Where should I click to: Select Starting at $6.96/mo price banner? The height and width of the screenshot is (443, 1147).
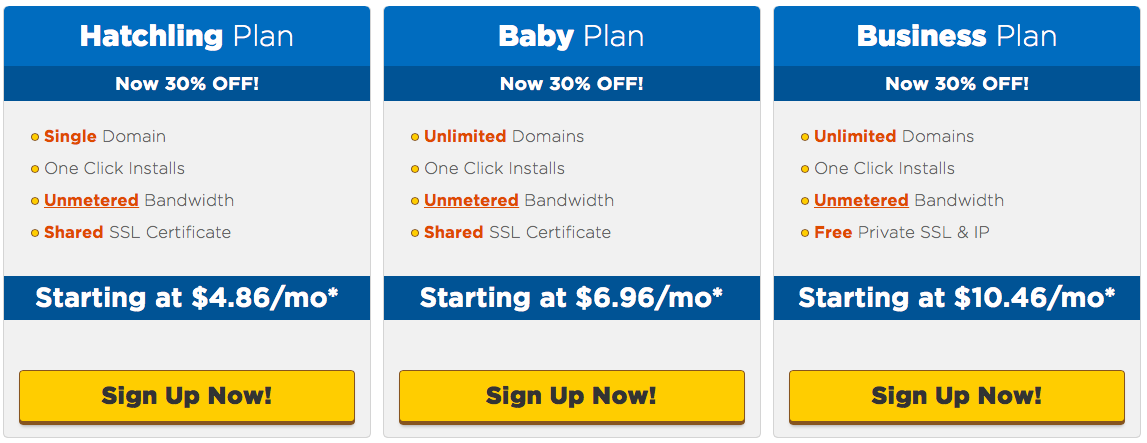point(571,298)
